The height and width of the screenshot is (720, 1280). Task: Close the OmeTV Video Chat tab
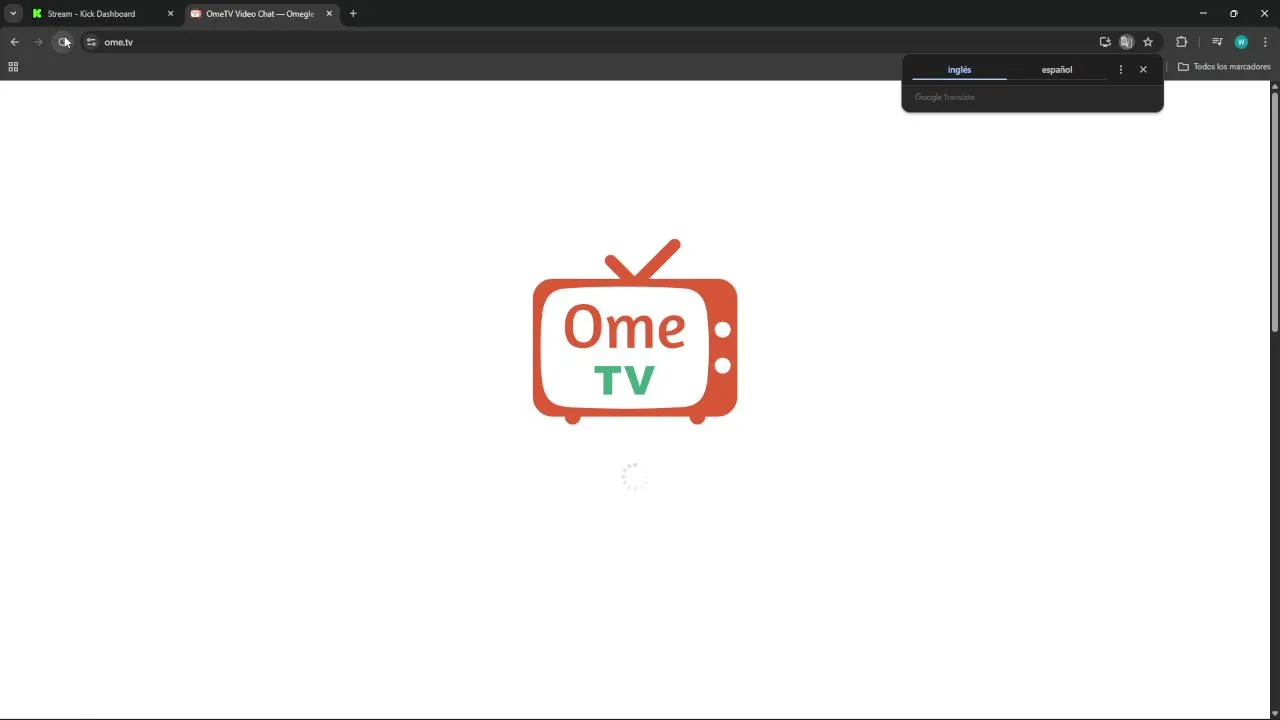[329, 14]
